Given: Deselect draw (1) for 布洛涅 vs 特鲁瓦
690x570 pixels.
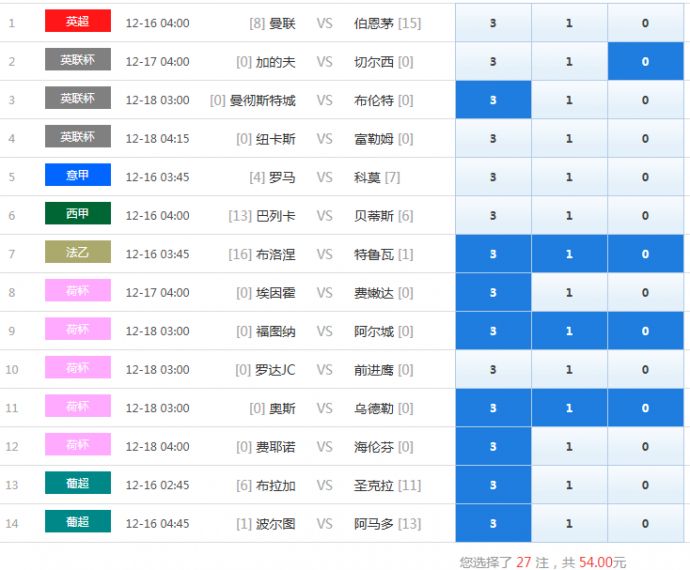Looking at the screenshot, I should click(569, 254).
